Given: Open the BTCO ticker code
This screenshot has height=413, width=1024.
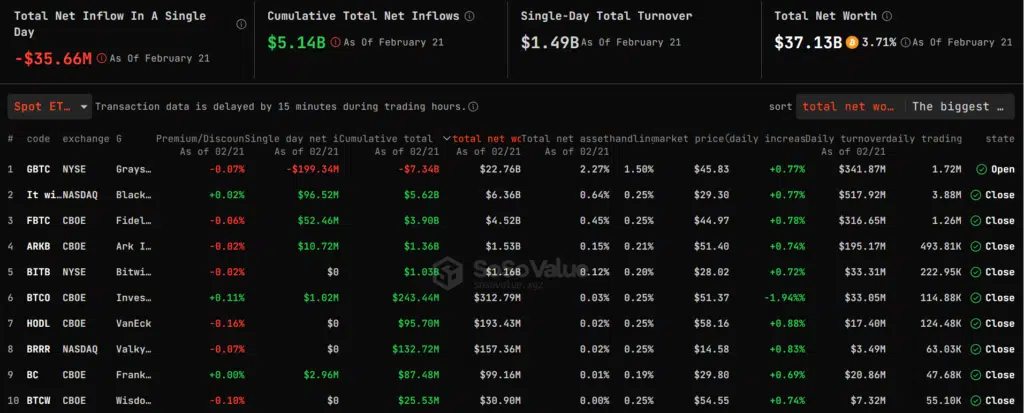Looking at the screenshot, I should (x=39, y=298).
